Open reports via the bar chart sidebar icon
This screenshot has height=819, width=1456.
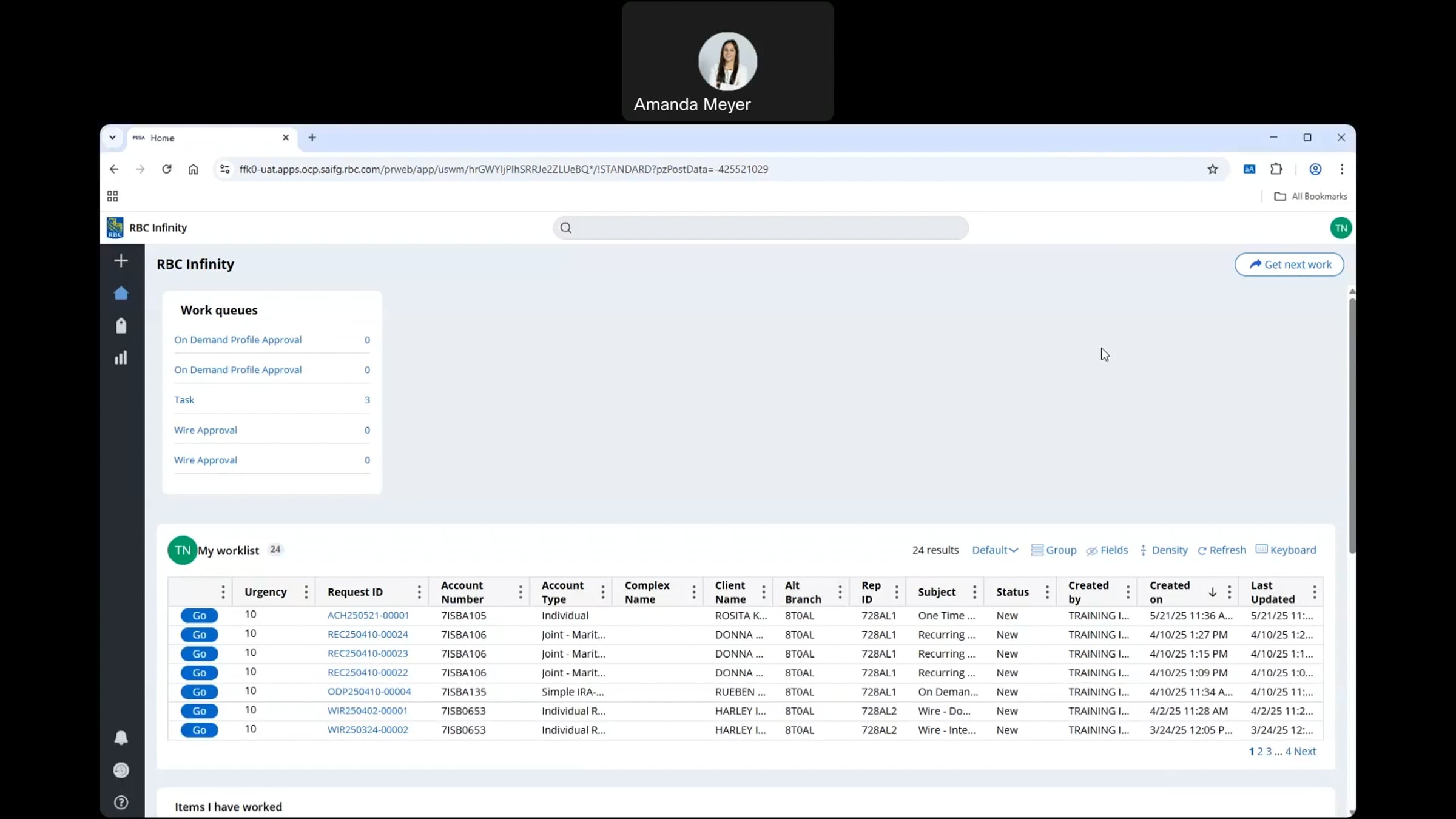[121, 357]
